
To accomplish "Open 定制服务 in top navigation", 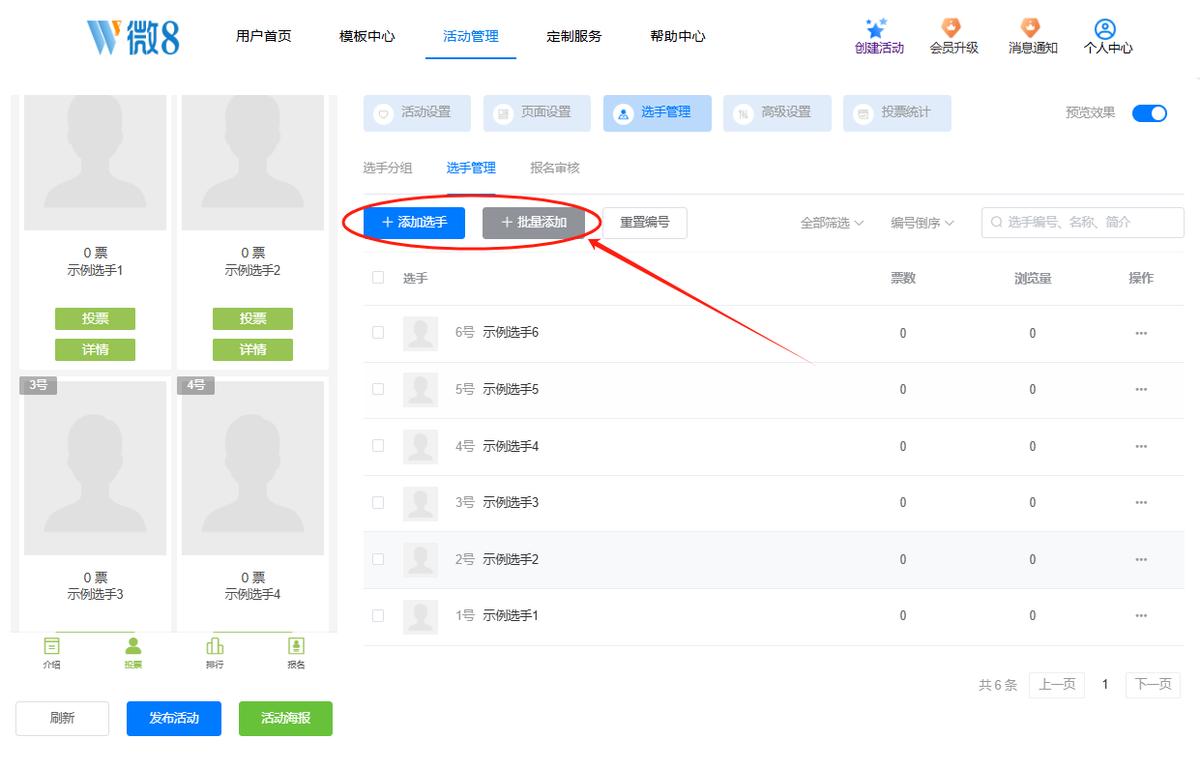I will 574,37.
